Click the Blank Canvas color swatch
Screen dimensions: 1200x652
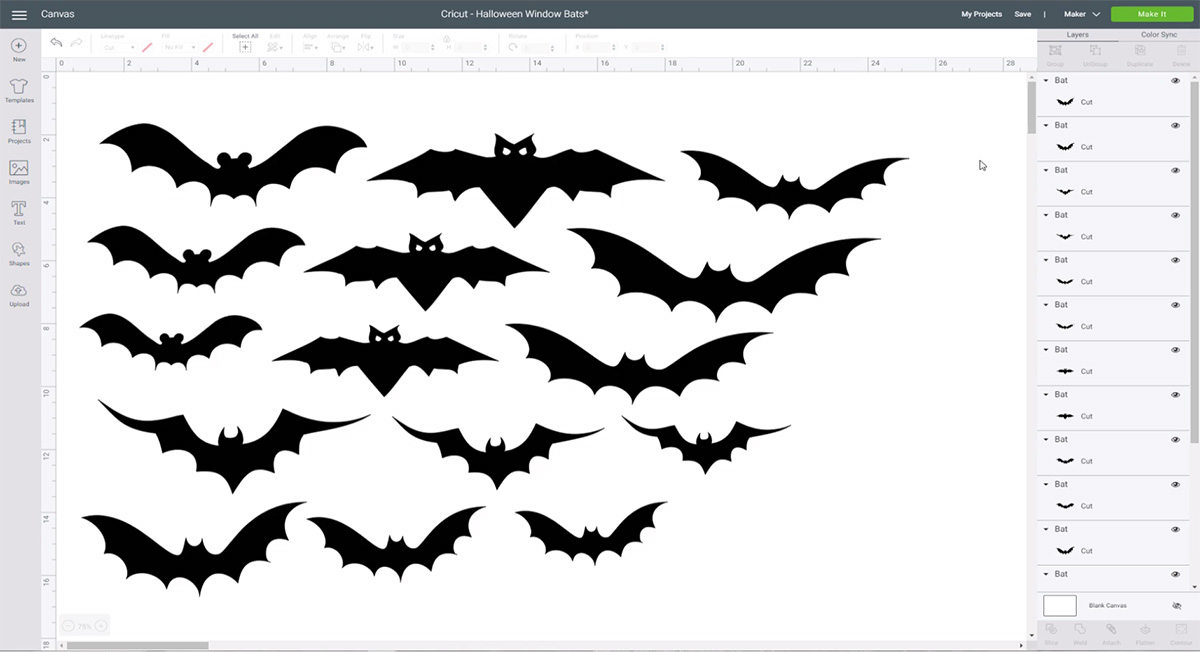coord(1059,606)
